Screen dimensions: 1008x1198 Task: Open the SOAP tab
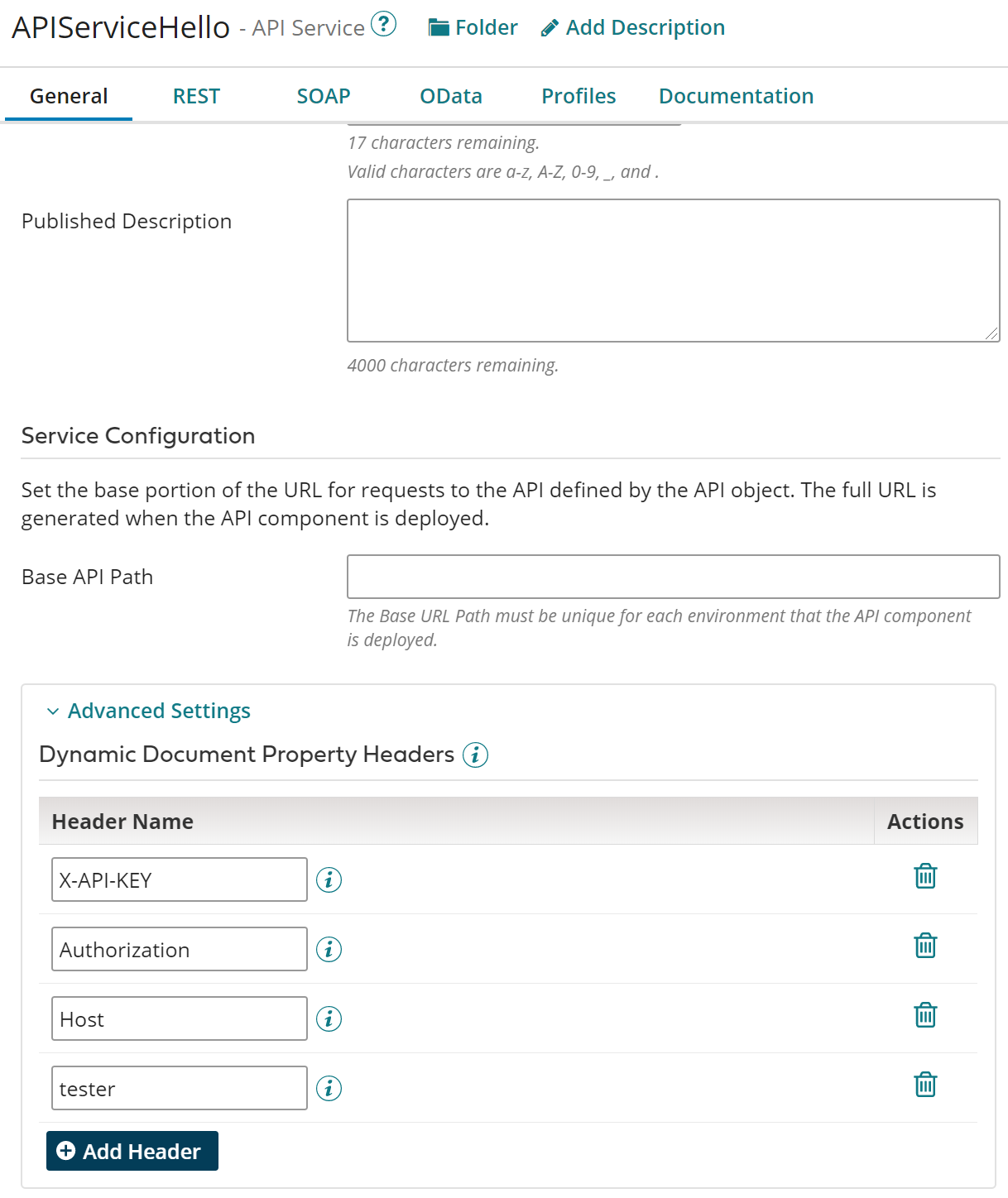click(x=324, y=96)
